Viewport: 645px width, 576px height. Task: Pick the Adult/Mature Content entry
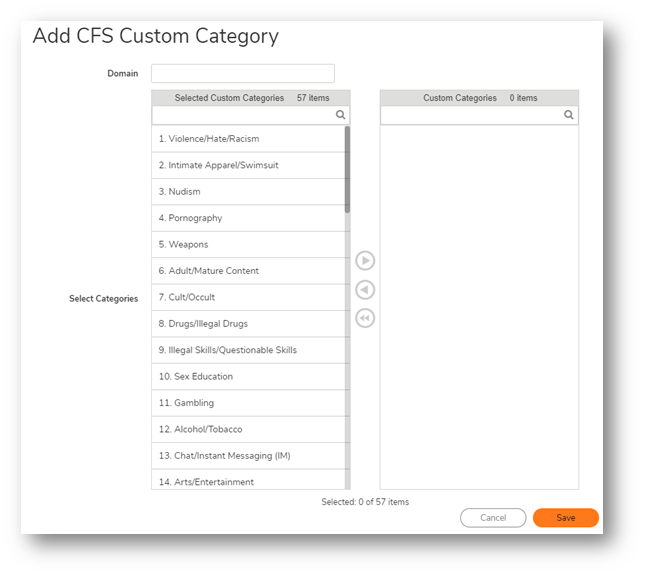pos(248,271)
